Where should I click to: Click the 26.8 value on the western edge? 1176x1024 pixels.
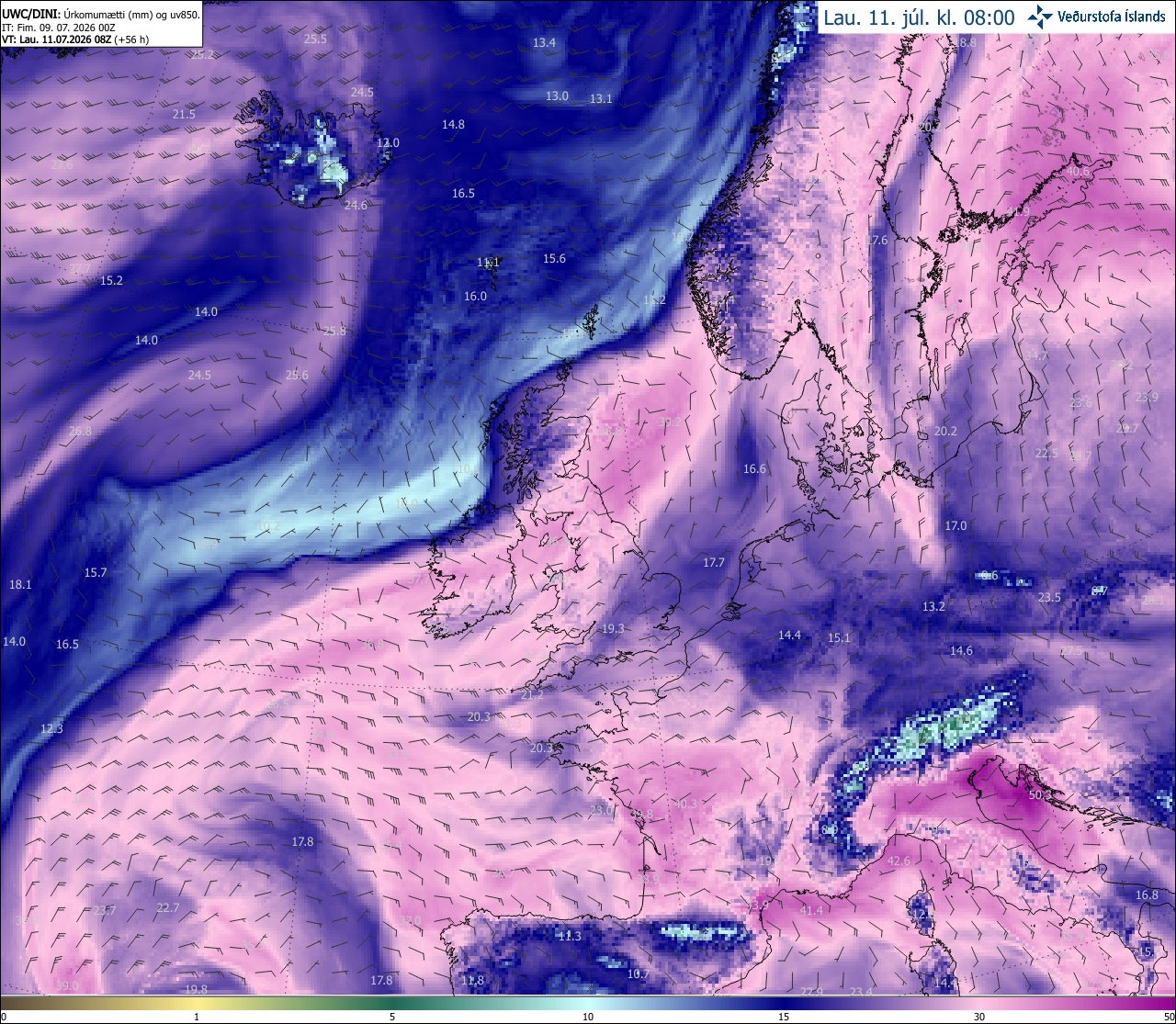point(80,431)
